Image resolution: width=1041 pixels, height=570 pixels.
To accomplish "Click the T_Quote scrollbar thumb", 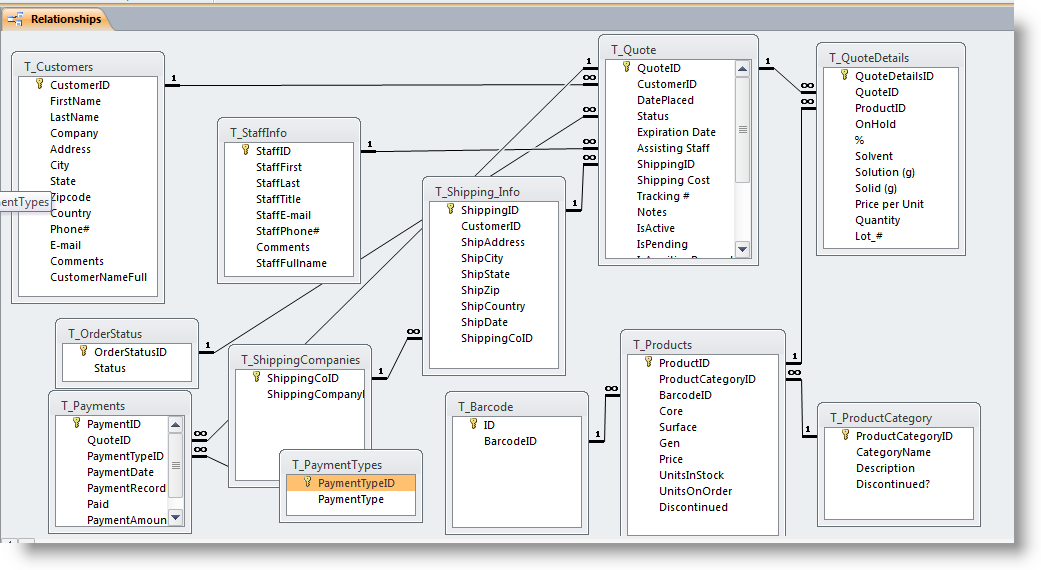I will point(743,129).
